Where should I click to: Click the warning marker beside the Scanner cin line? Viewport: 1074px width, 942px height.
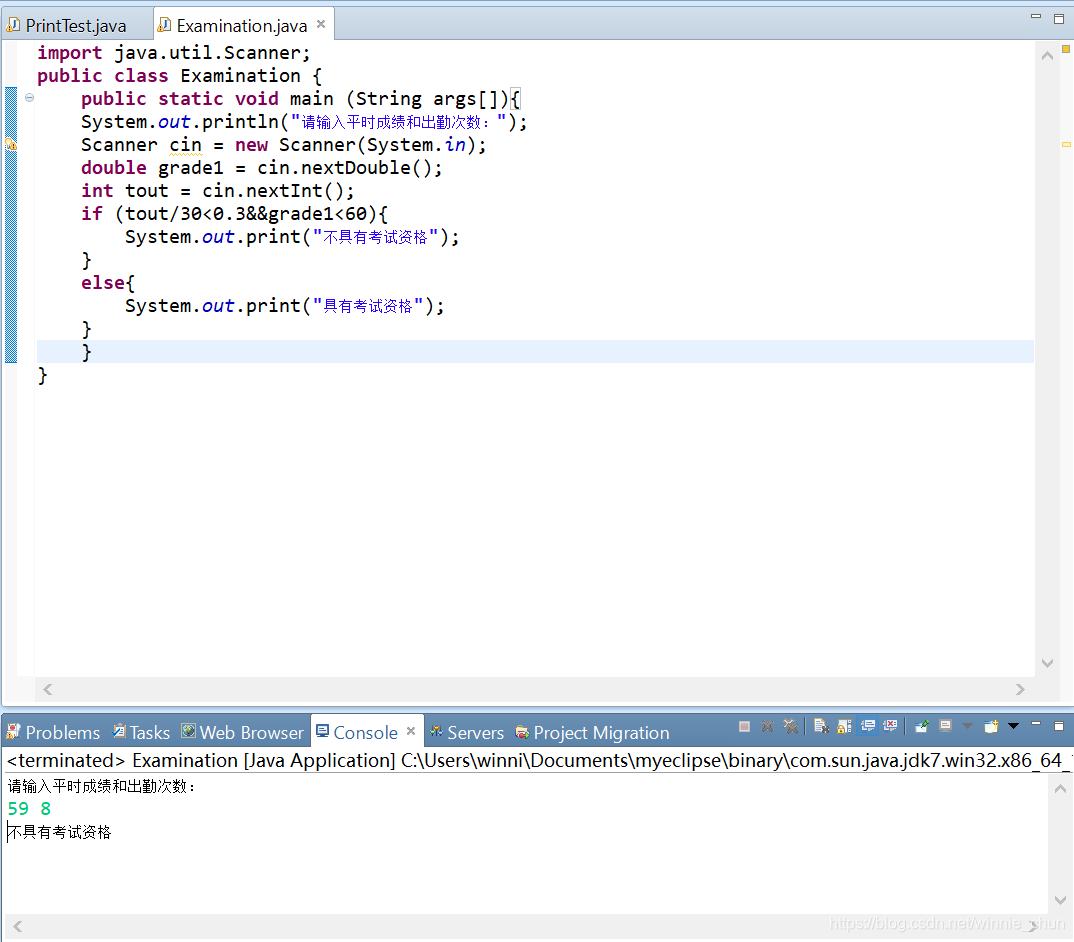[x=11, y=145]
